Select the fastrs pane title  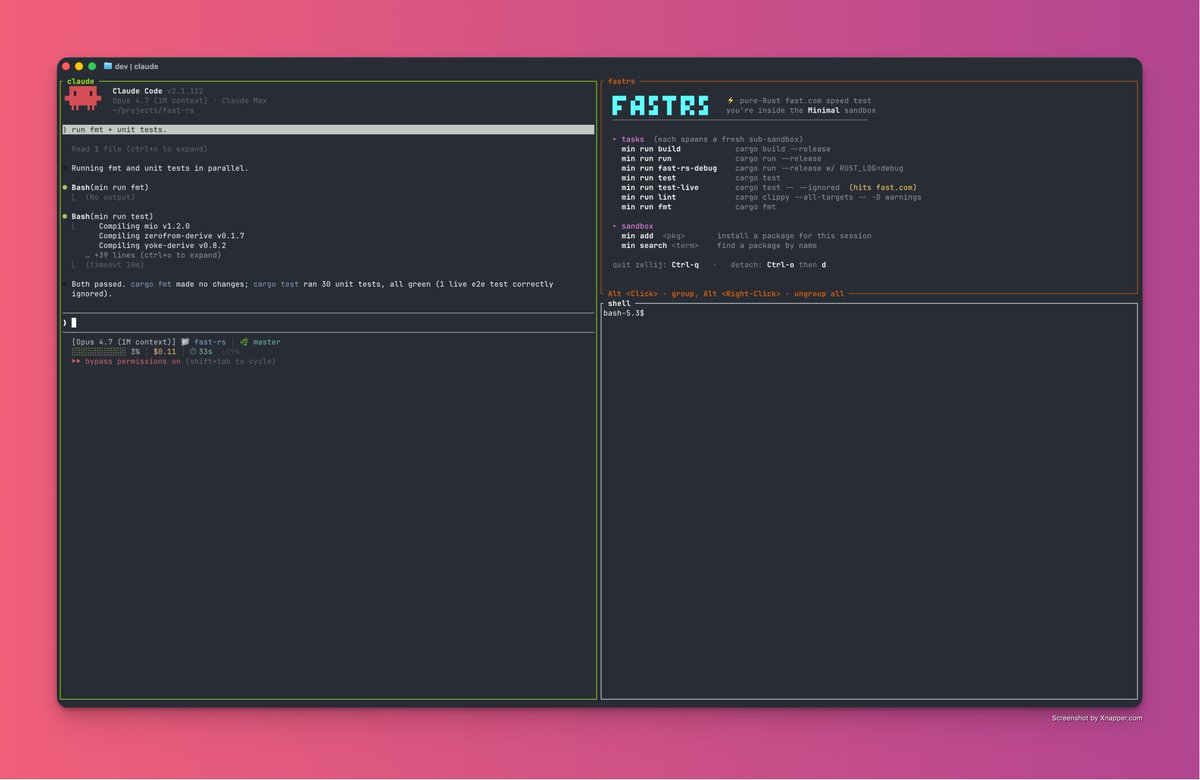621,81
